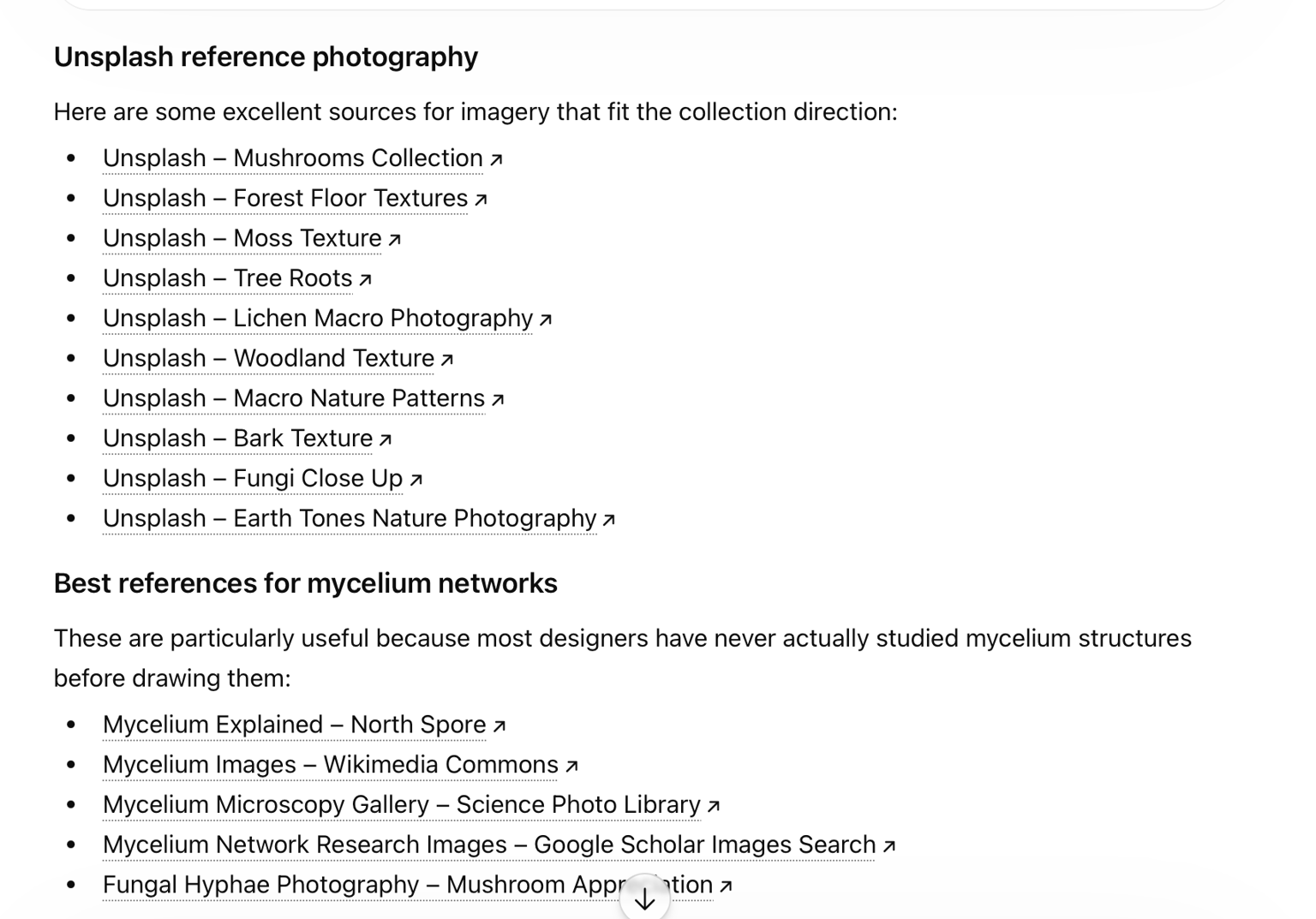Click external arrow icon after Mushroom Appreciation
Screen dimensions: 1316x919
[726, 886]
